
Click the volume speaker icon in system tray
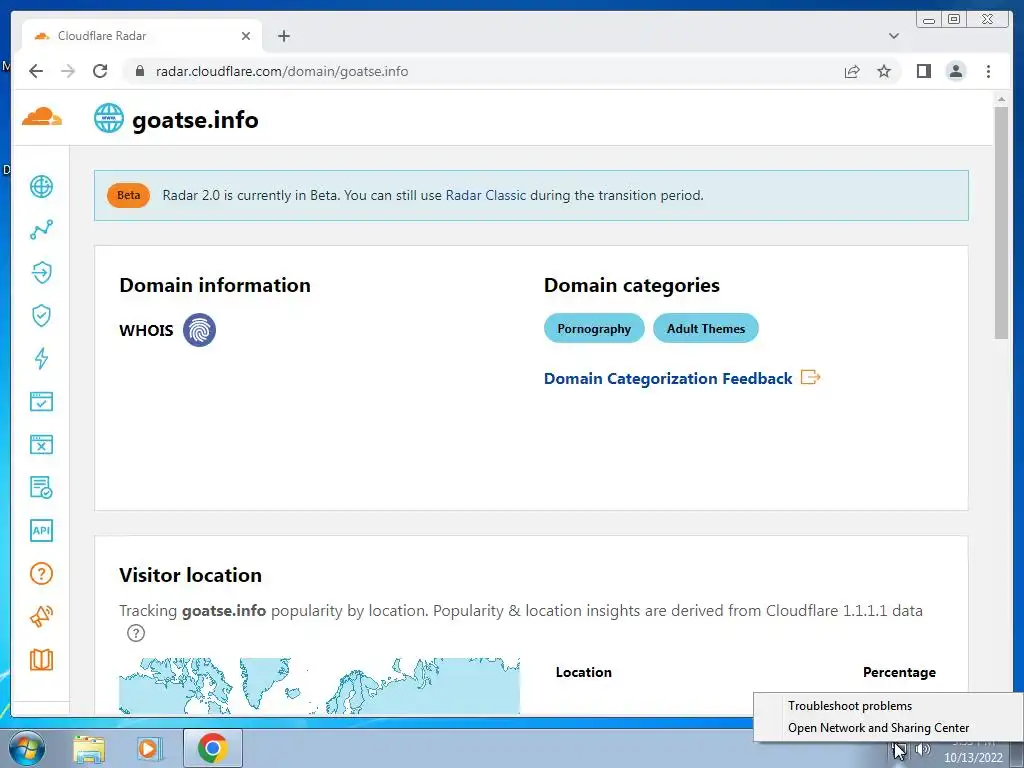[x=923, y=749]
